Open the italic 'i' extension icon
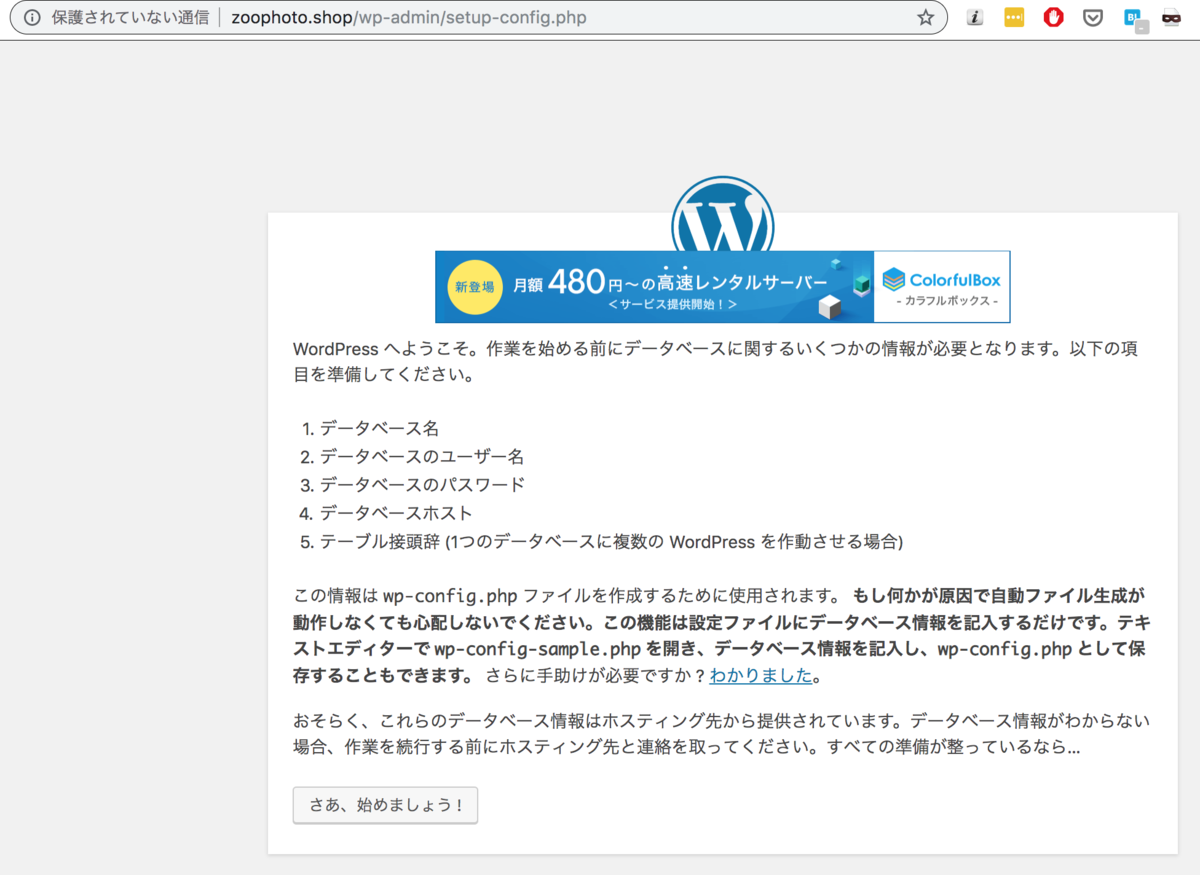 pos(976,18)
